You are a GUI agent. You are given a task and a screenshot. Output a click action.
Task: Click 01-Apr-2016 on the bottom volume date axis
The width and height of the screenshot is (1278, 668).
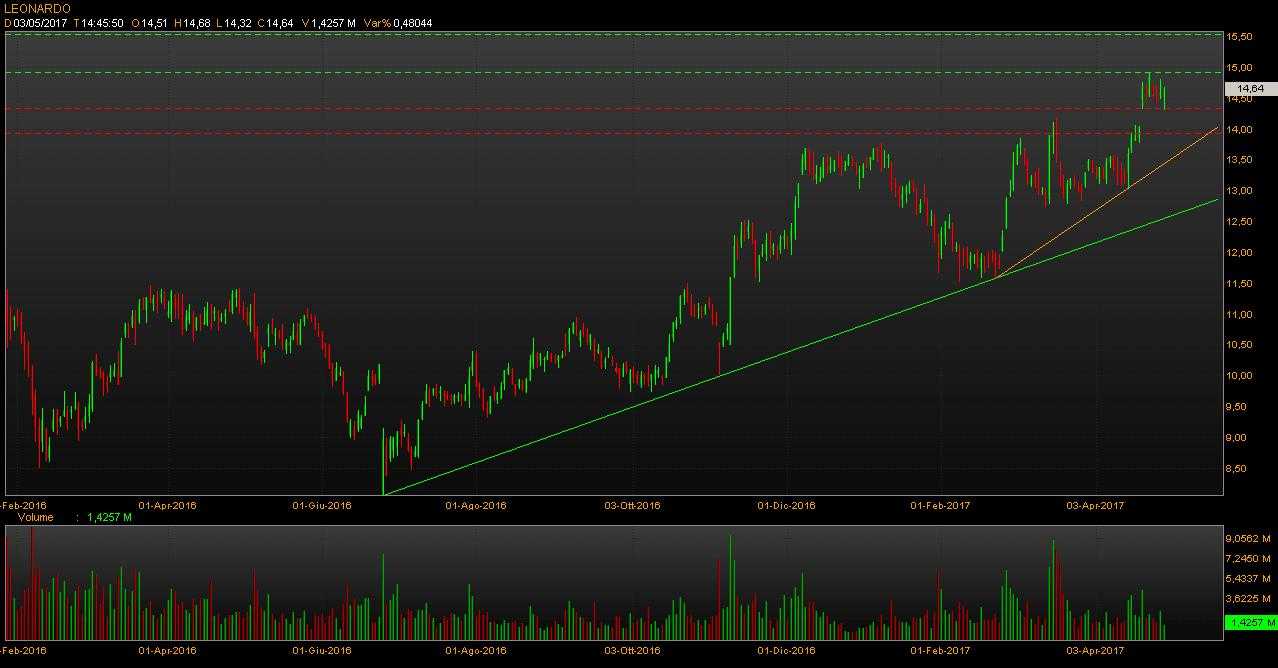pyautogui.click(x=168, y=650)
